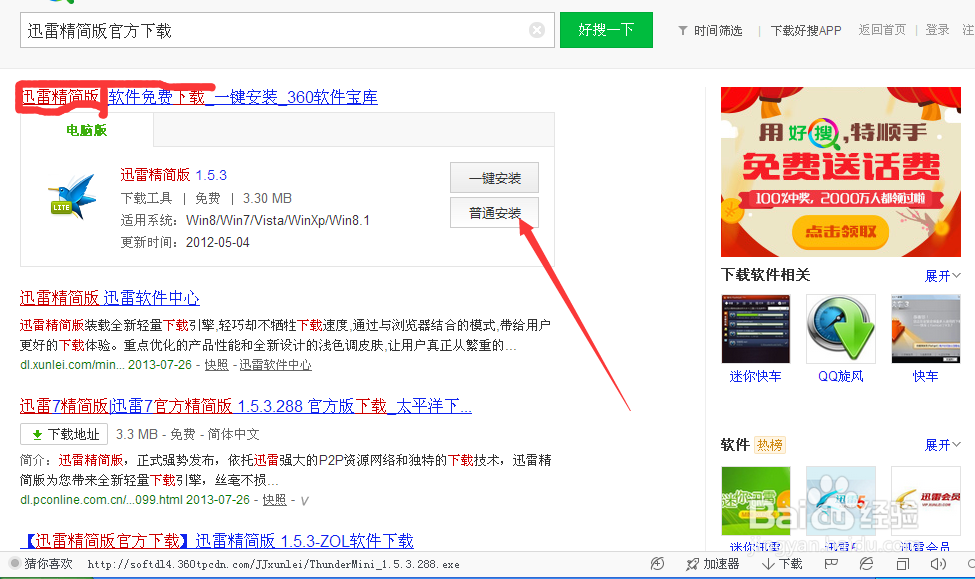Viewport: 975px width, 579px height.
Task: Click the 好搜一下 search button
Action: pos(606,30)
